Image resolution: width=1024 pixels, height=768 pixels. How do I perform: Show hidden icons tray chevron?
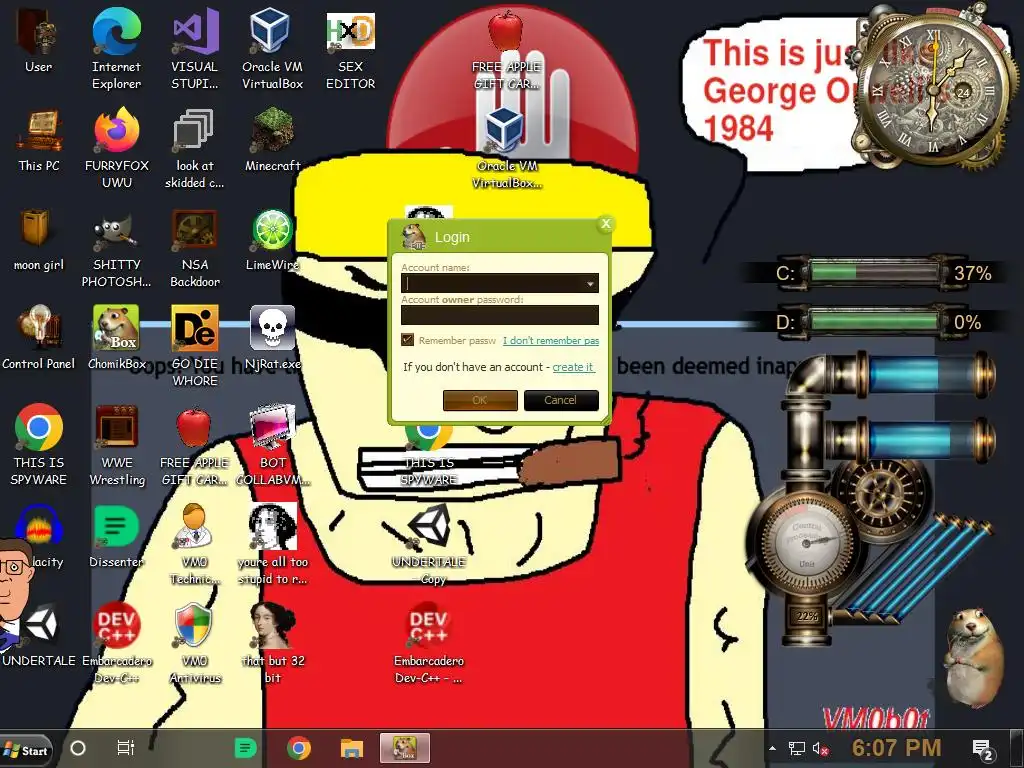tap(773, 748)
